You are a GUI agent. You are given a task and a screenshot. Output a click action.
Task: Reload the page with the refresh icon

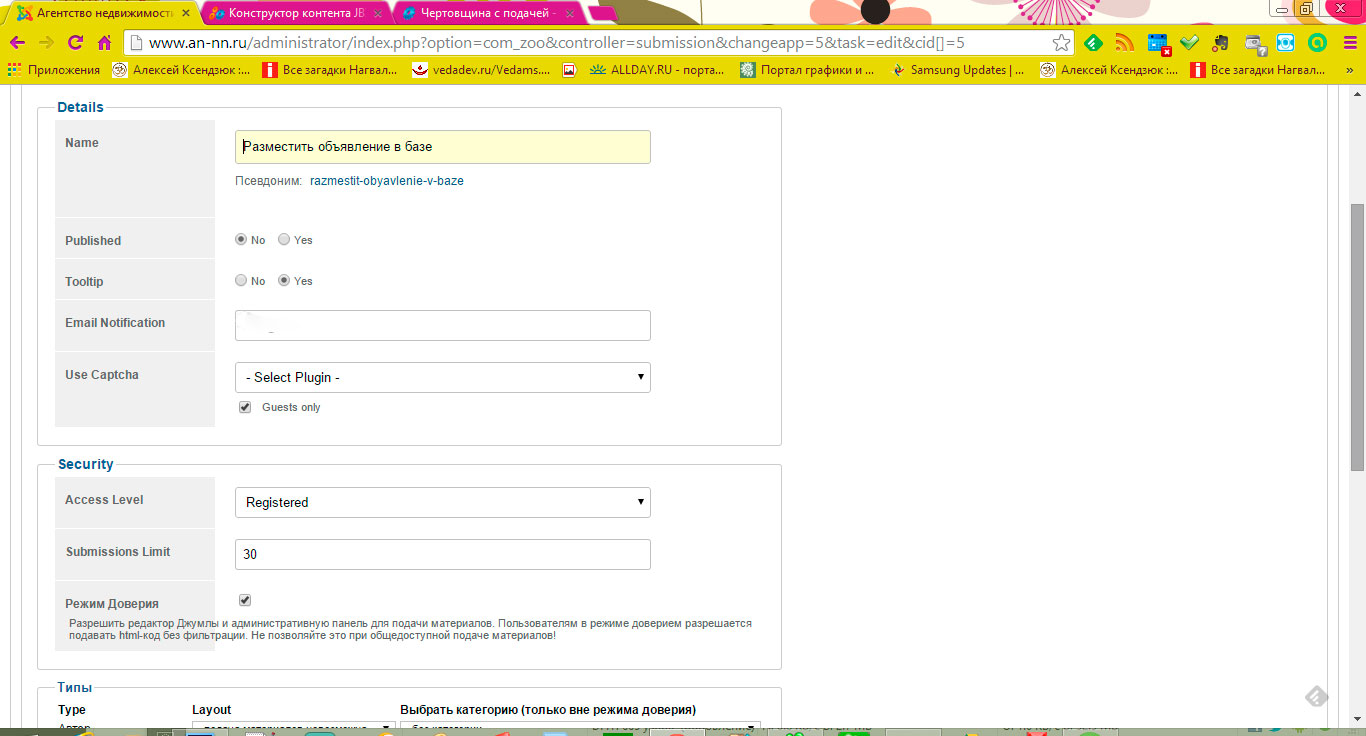tap(76, 43)
